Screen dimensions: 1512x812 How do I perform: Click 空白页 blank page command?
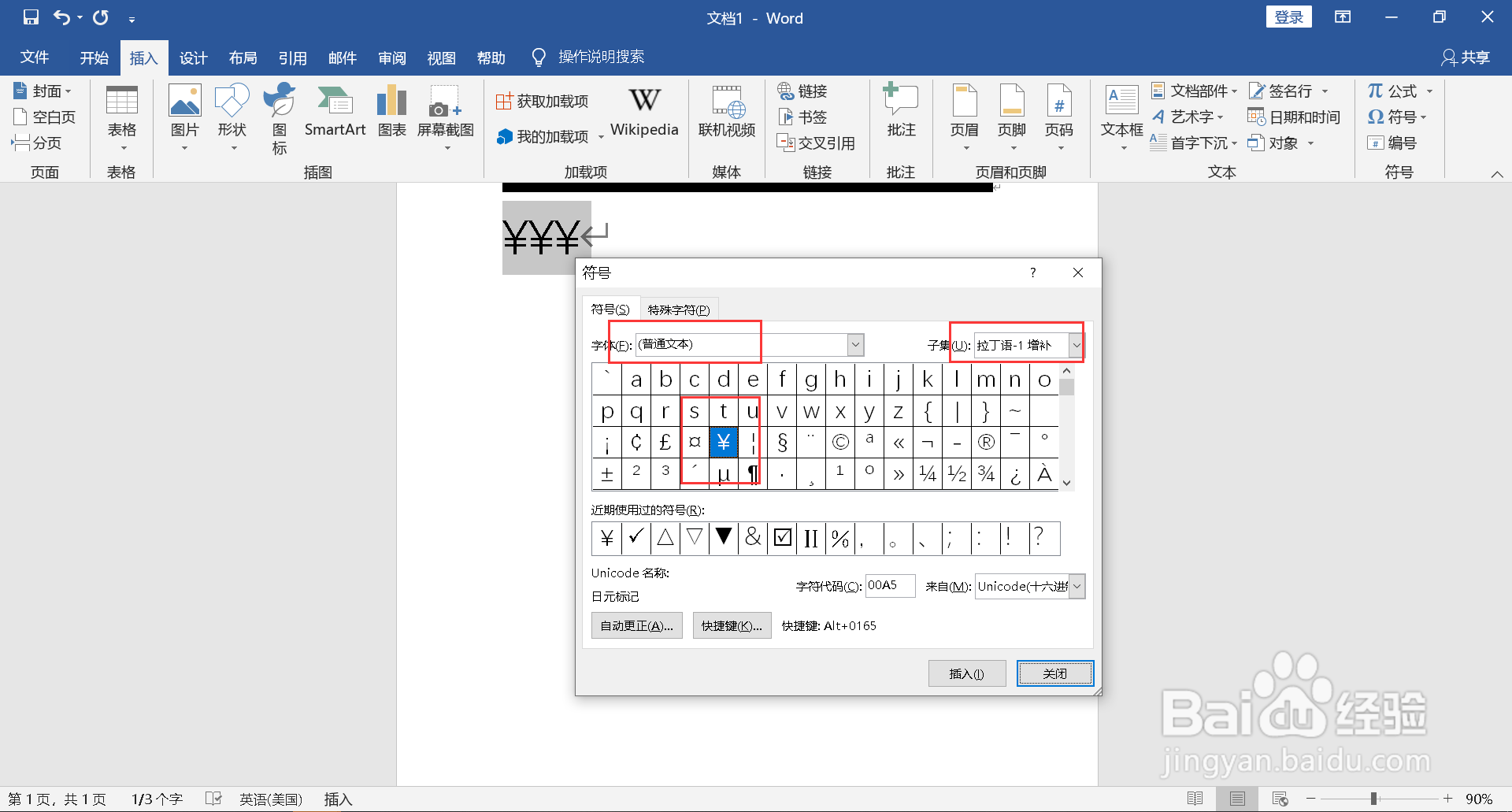pyautogui.click(x=45, y=117)
